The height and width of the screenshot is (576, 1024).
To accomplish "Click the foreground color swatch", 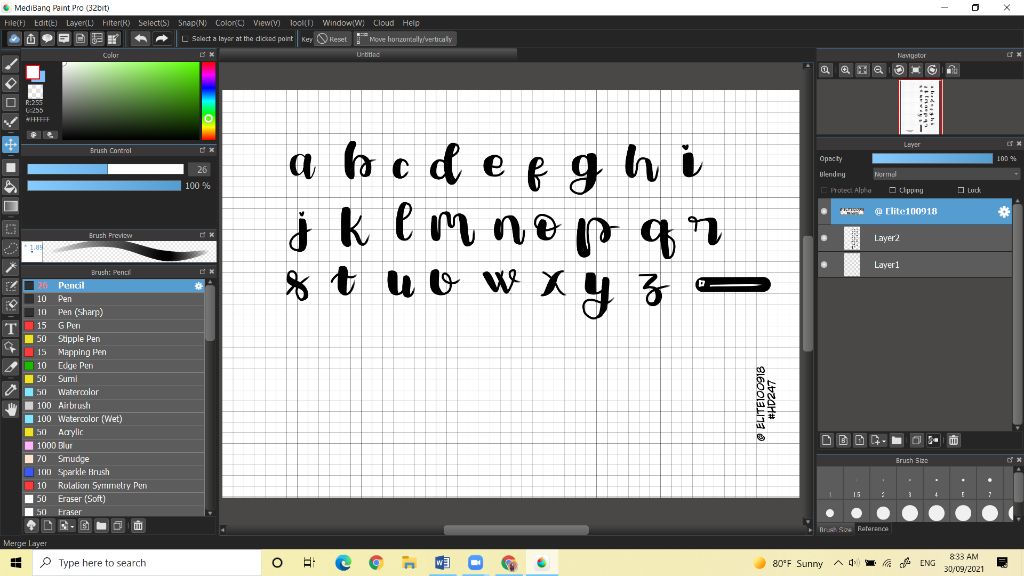I will click(x=33, y=72).
